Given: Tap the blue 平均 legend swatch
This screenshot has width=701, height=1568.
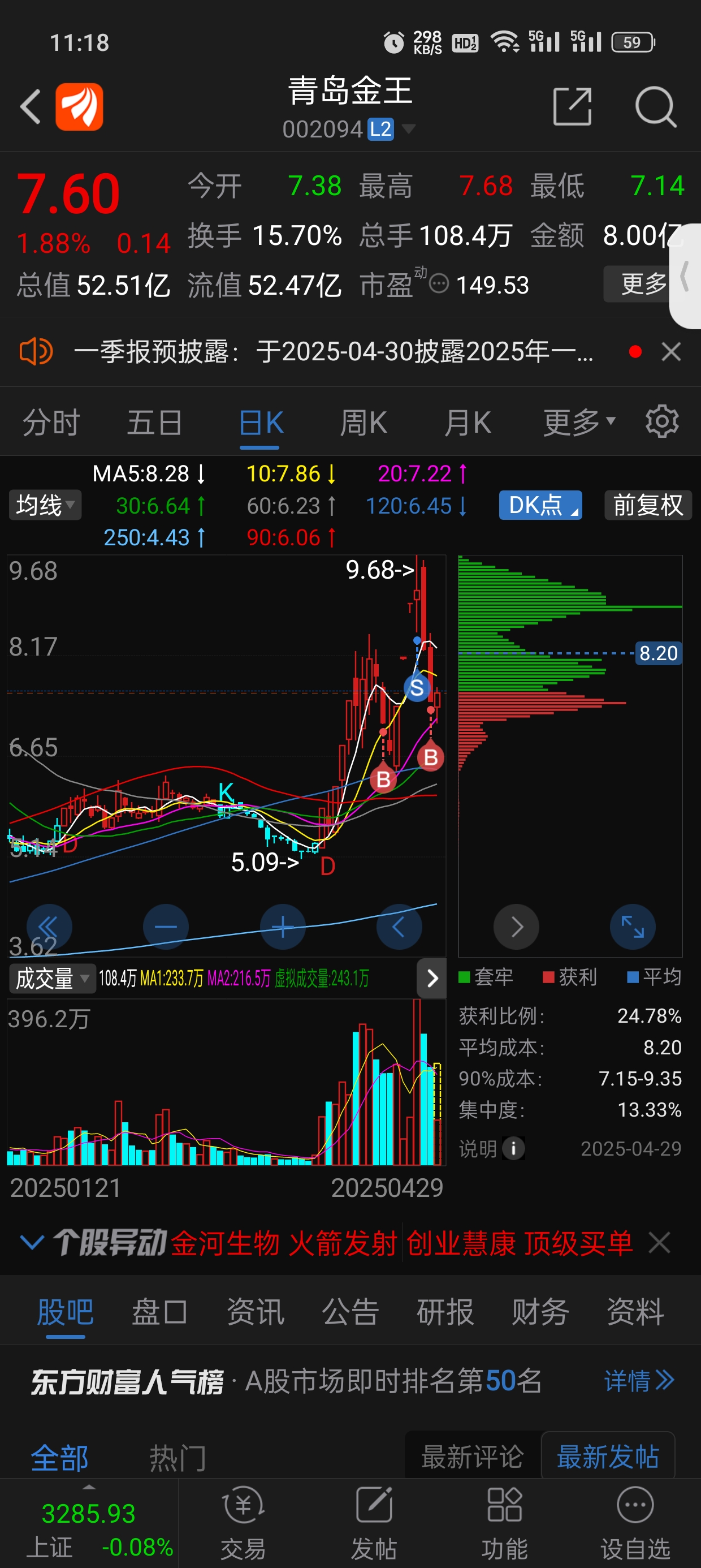Looking at the screenshot, I should pos(633,977).
